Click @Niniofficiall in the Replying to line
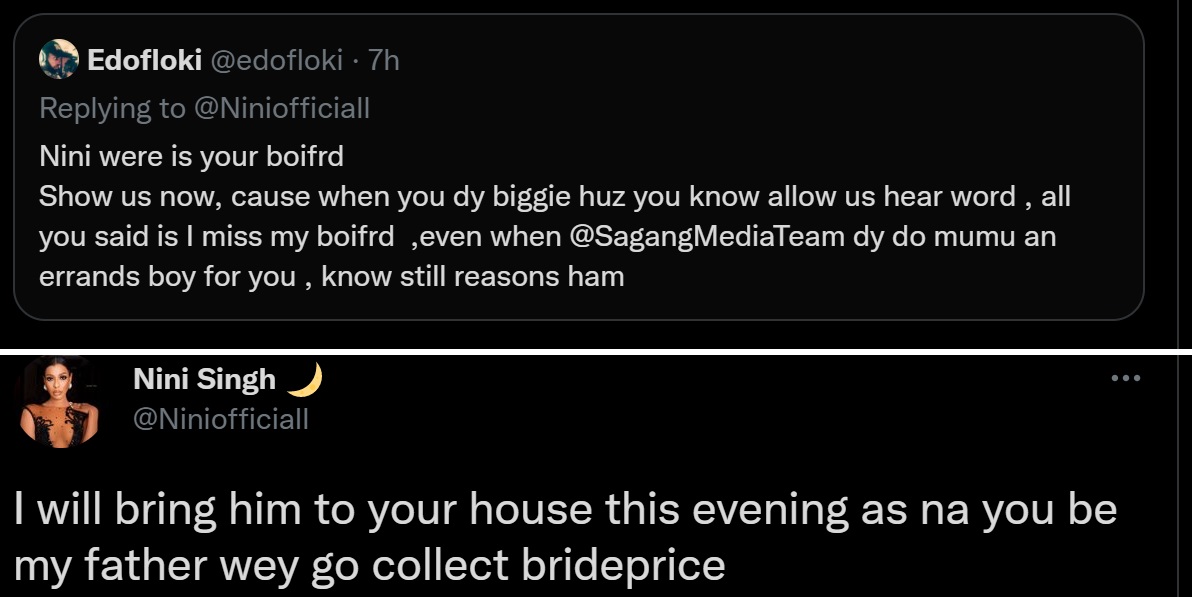Screen dimensions: 1192x597 [281, 108]
